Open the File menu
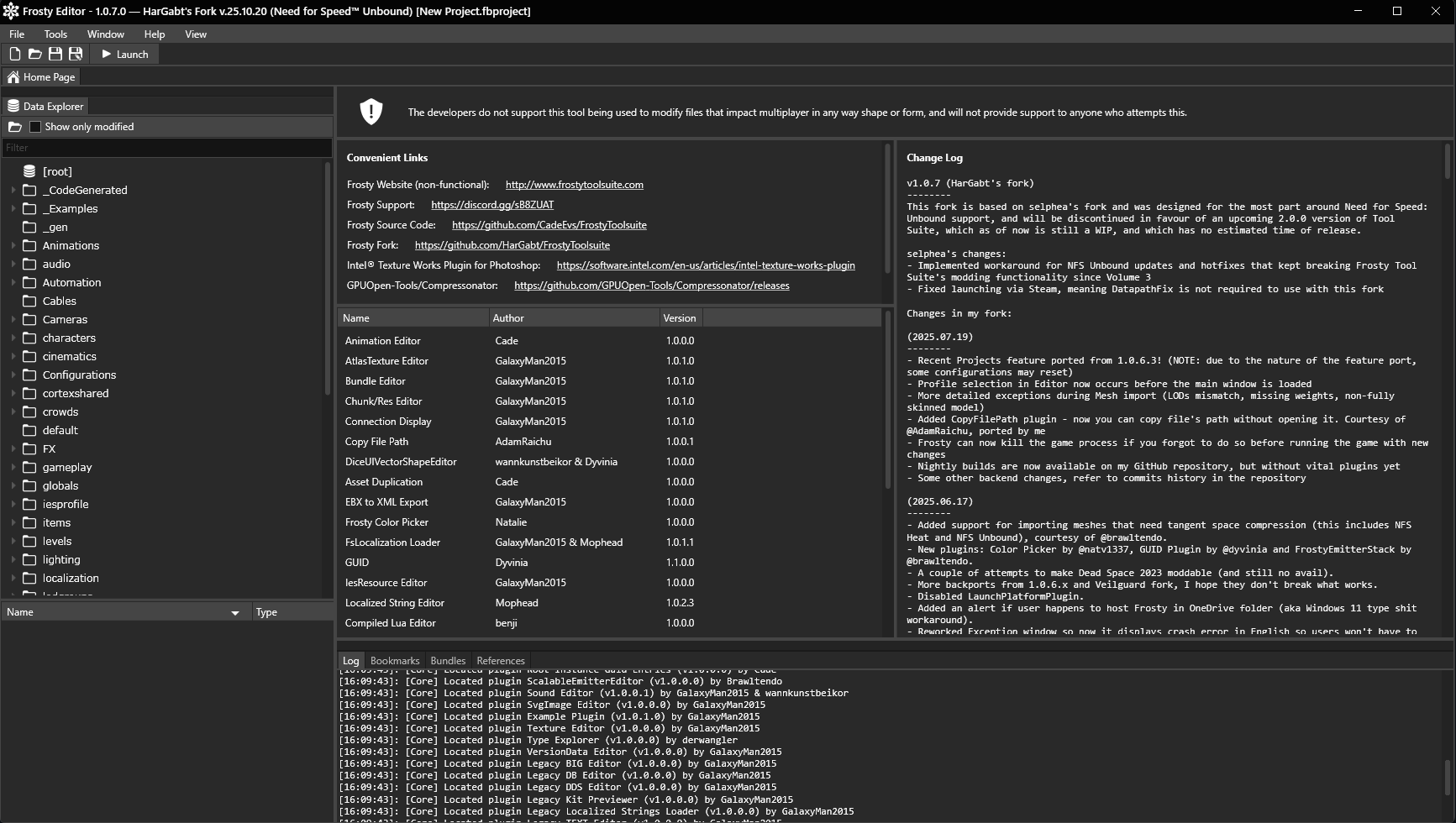Viewport: 1456px width, 823px height. 17,34
